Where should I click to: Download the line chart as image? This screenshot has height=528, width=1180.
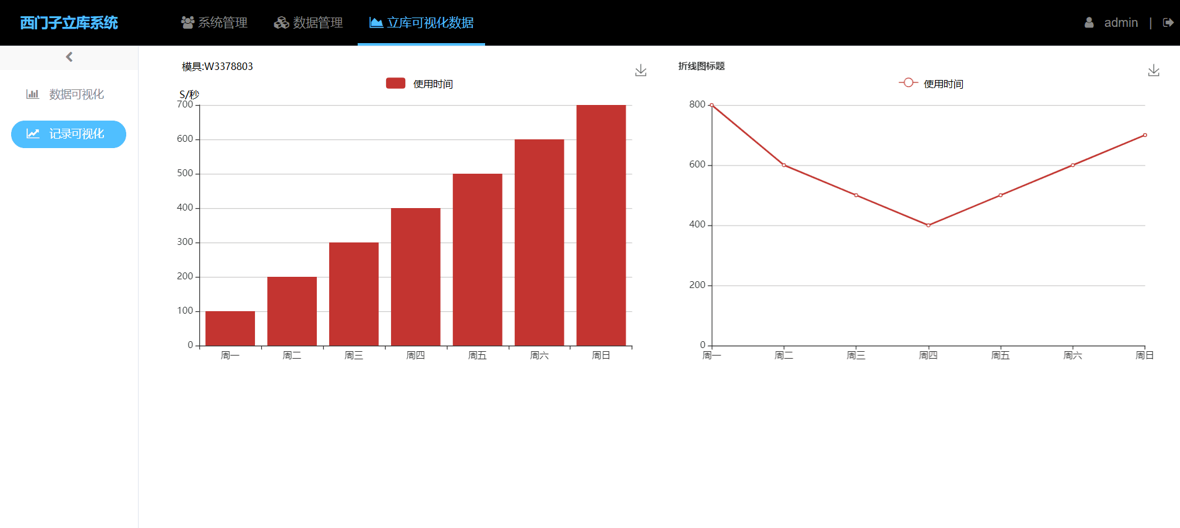1153,71
